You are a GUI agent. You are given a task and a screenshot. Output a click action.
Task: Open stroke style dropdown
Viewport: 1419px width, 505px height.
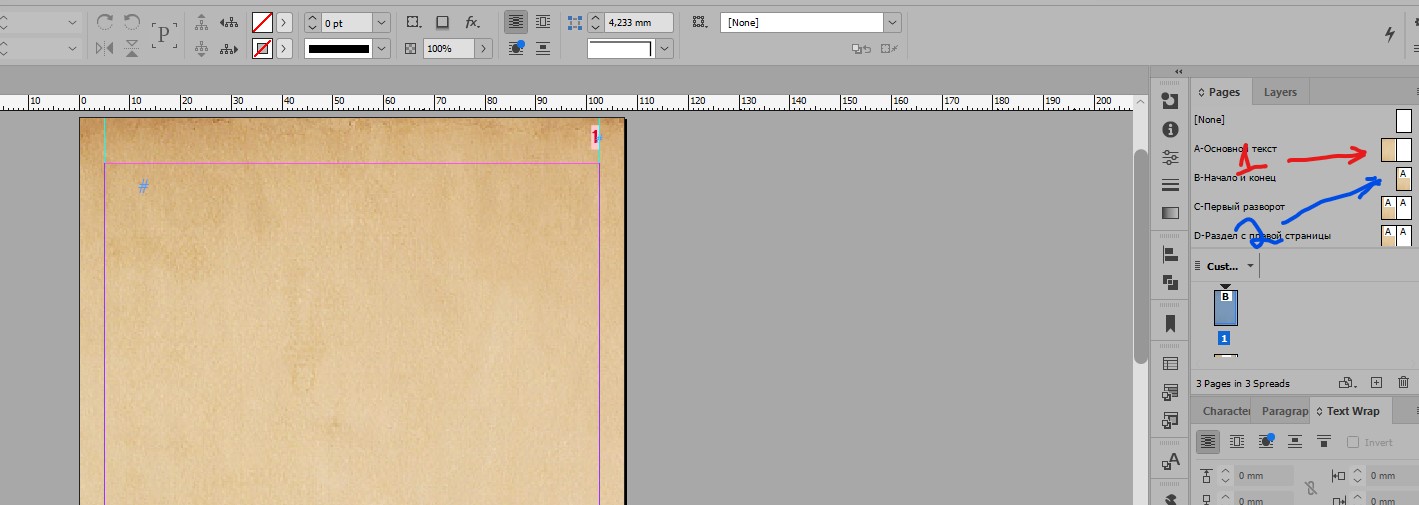381,48
